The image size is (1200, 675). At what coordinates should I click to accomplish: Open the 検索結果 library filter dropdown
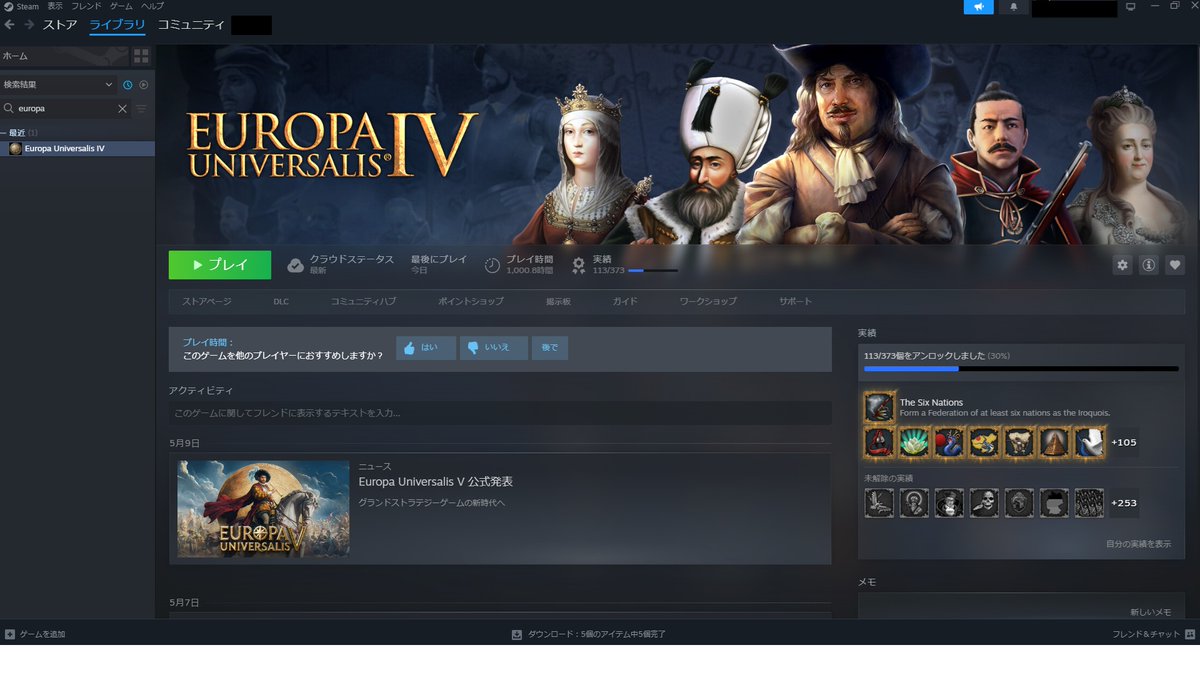pos(59,85)
